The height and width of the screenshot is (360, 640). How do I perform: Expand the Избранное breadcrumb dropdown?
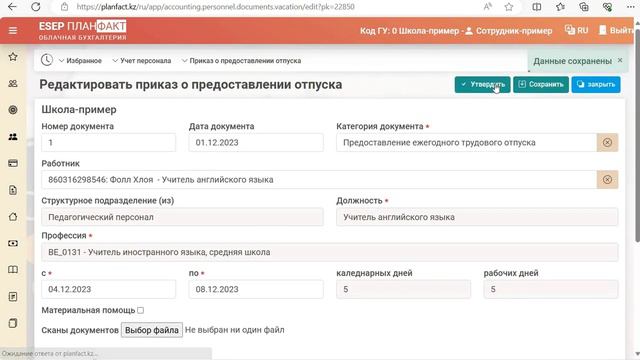(80, 60)
